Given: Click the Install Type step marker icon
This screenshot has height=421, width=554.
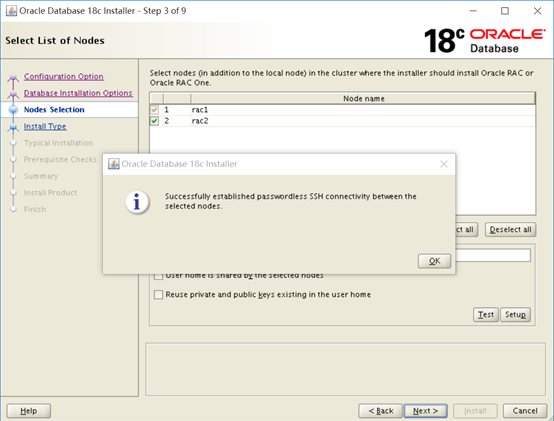Looking at the screenshot, I should 13,127.
